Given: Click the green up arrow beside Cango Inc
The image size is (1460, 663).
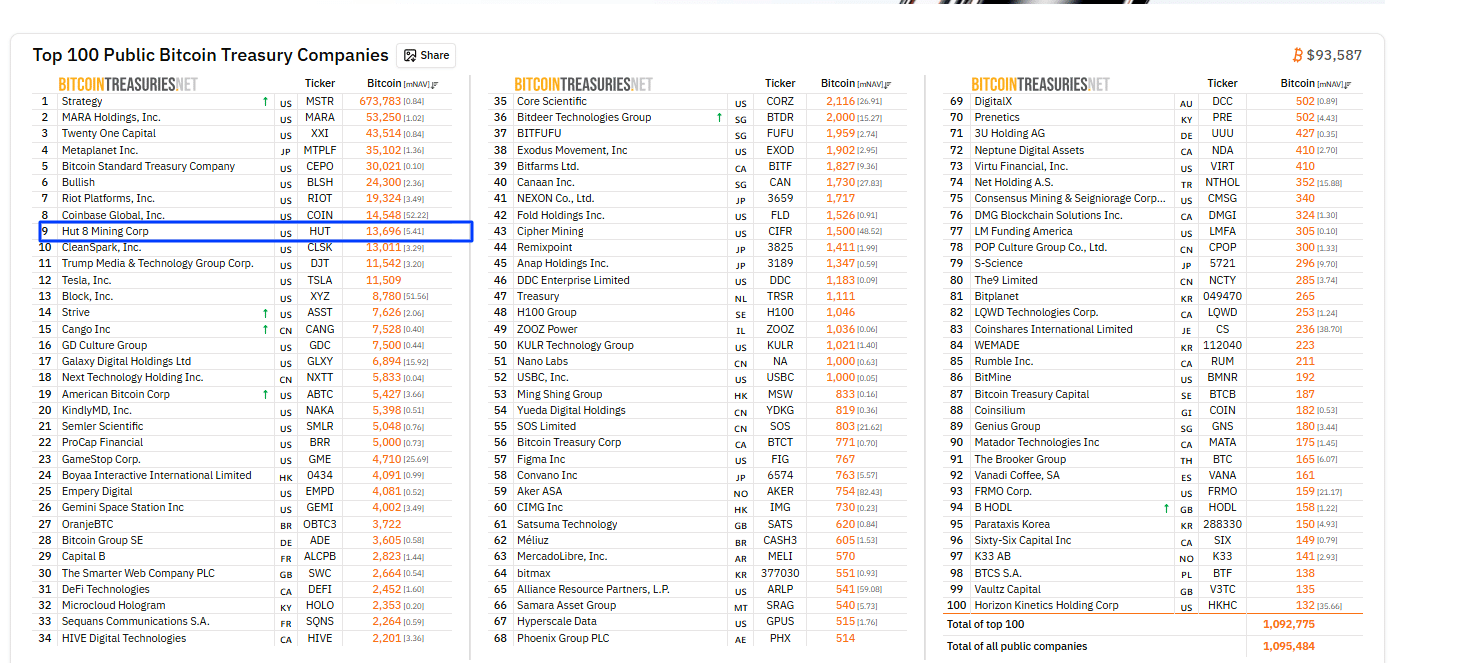Looking at the screenshot, I should coord(265,329).
